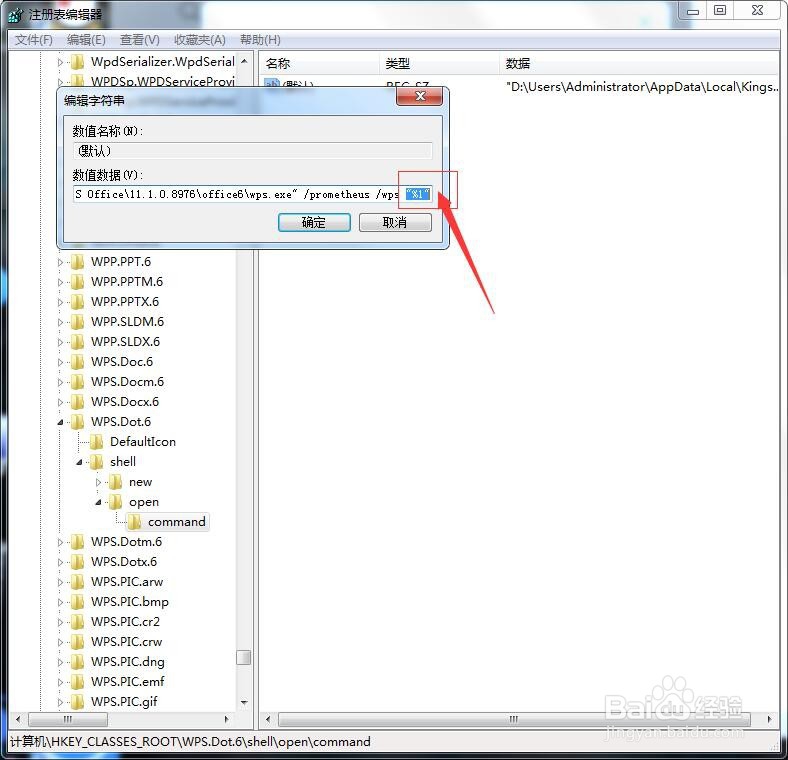Expand the WPS.Docm.6 tree node
788x760 pixels.
pos(60,383)
